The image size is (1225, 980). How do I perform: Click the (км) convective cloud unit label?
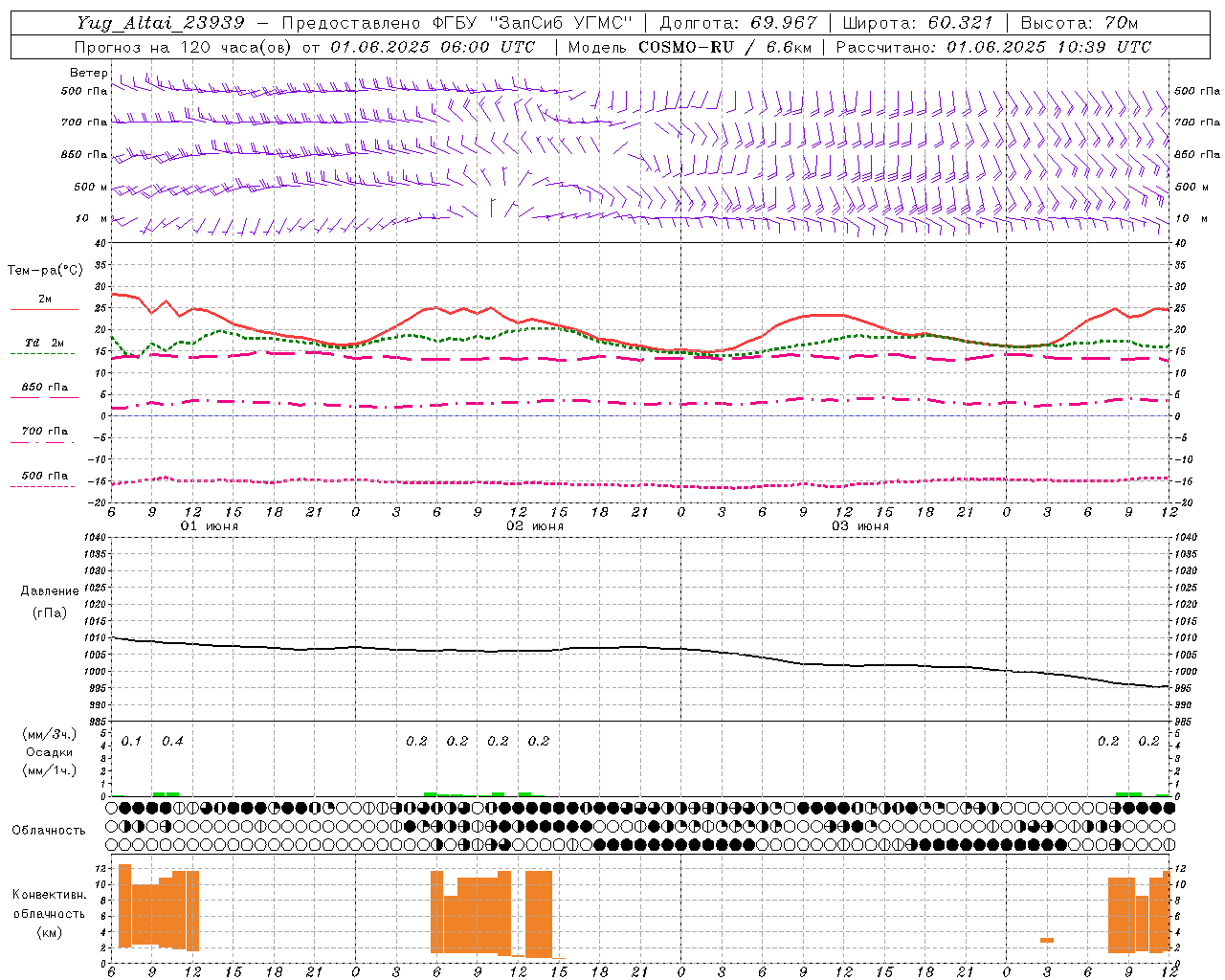pos(50,932)
